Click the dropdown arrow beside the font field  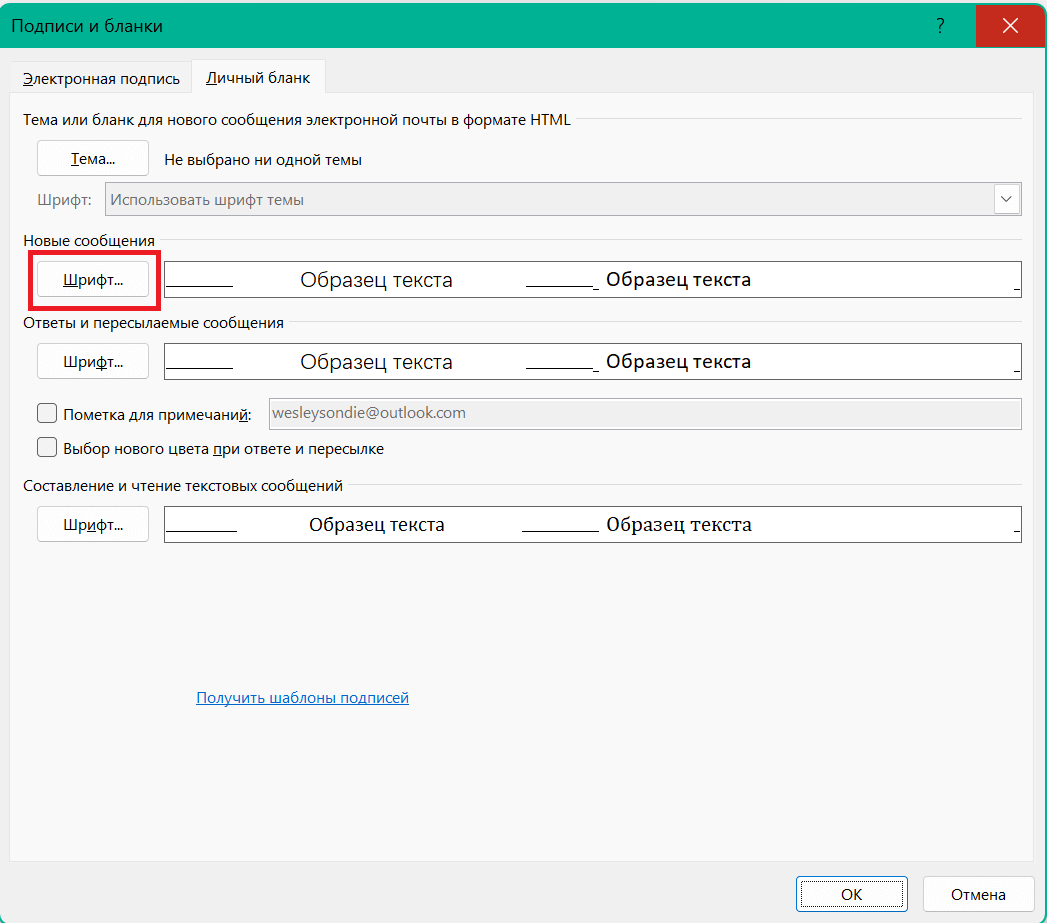(x=1008, y=198)
